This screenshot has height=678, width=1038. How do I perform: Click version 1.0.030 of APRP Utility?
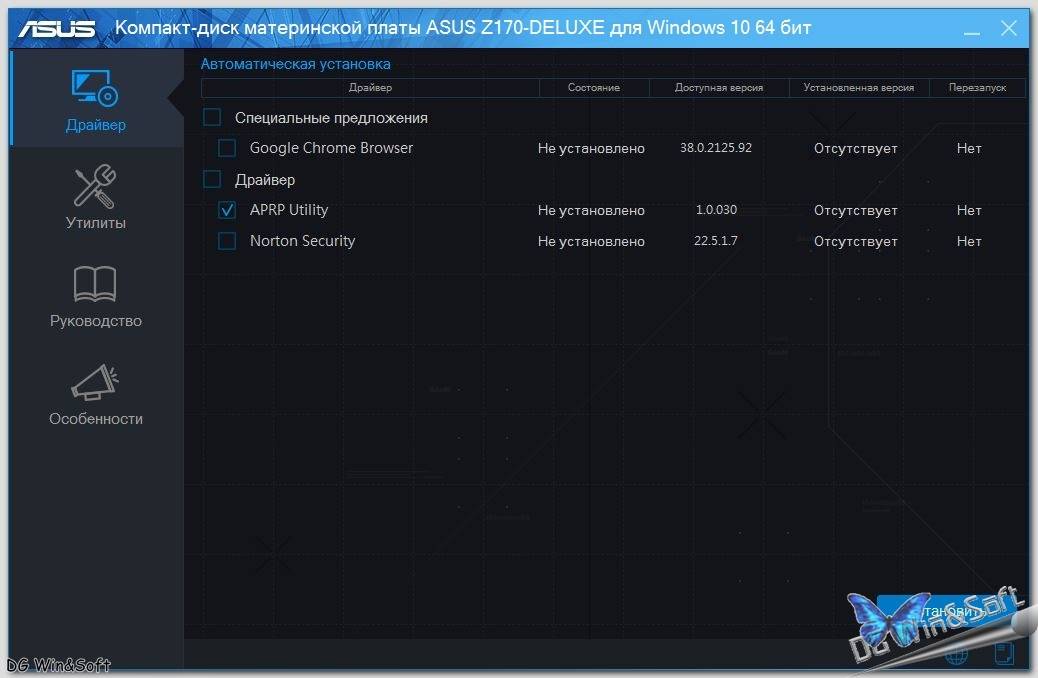pyautogui.click(x=716, y=210)
